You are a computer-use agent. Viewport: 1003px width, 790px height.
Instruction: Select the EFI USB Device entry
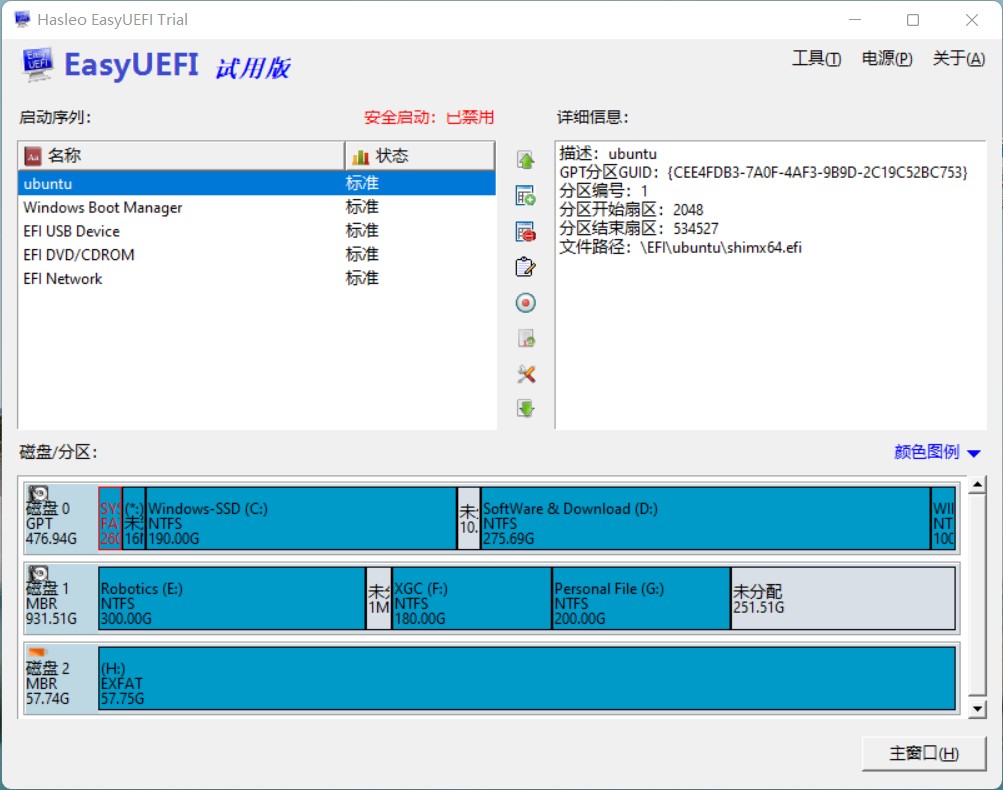pos(257,231)
